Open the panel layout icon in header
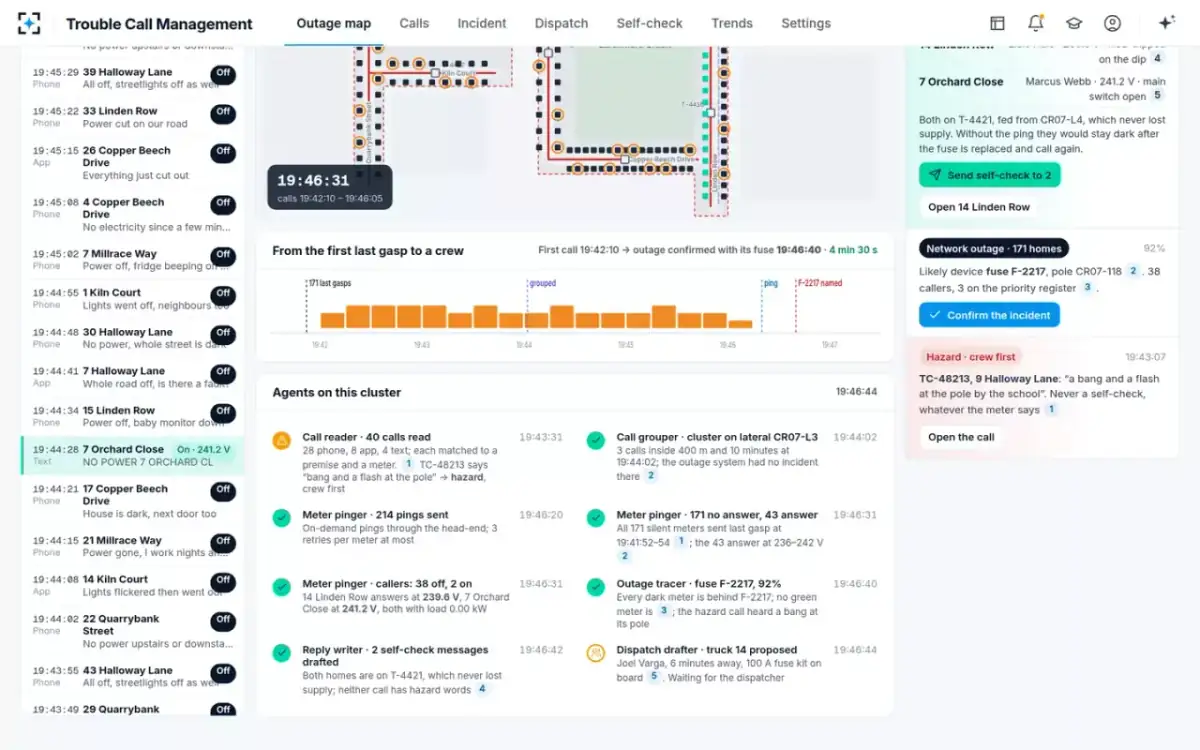This screenshot has width=1200, height=750. [997, 23]
